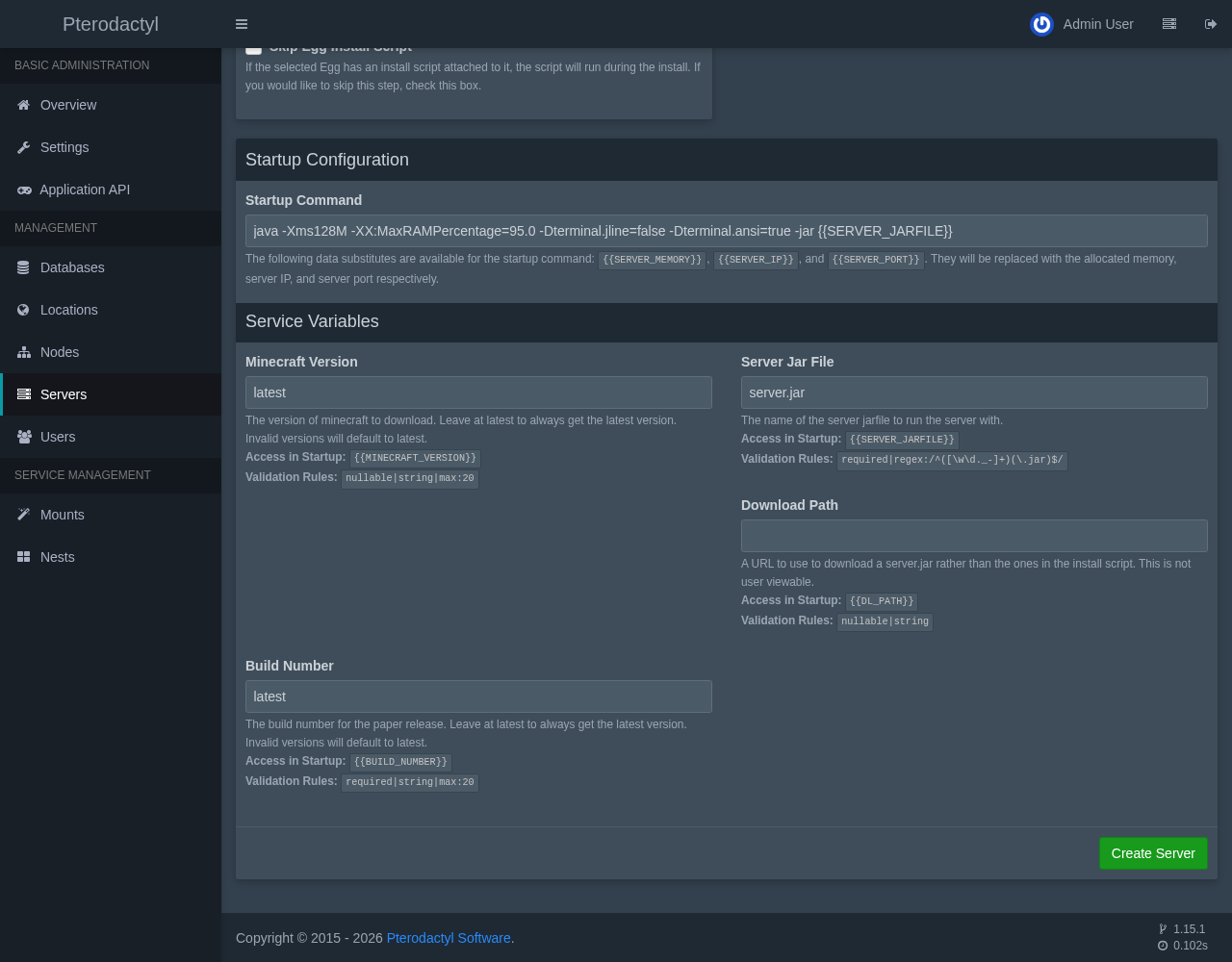The height and width of the screenshot is (962, 1232).
Task: Click the load time clock icon
Action: tap(1163, 946)
